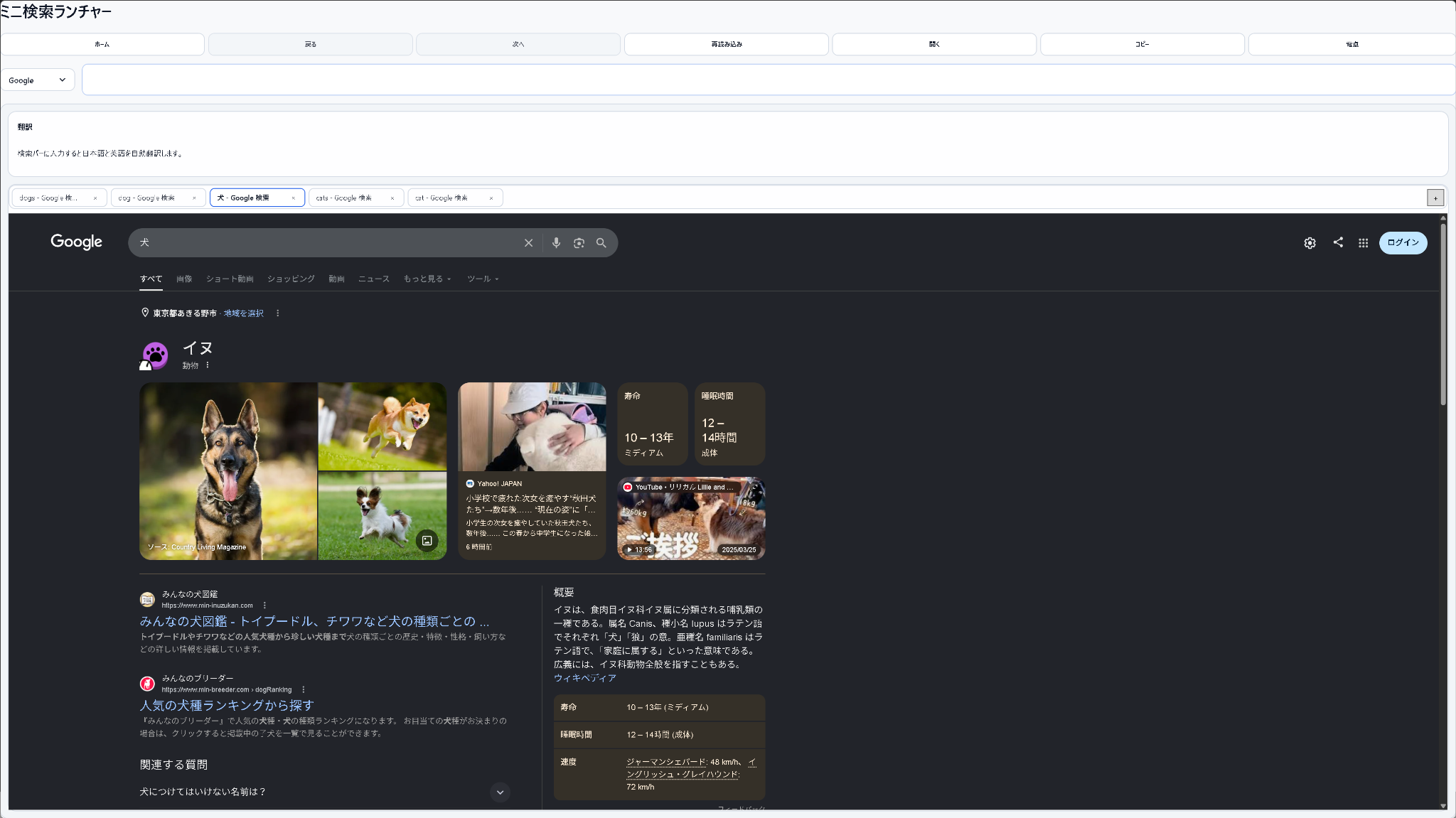Open the image gallery icon on the papillon photo

tap(427, 541)
